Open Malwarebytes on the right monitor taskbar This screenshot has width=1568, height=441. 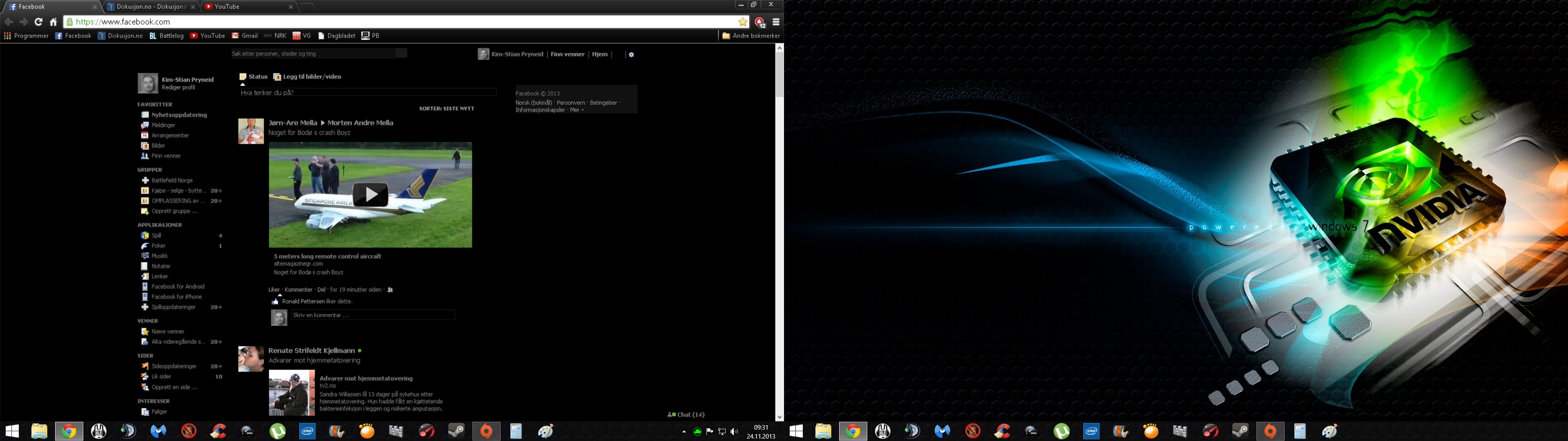(943, 431)
